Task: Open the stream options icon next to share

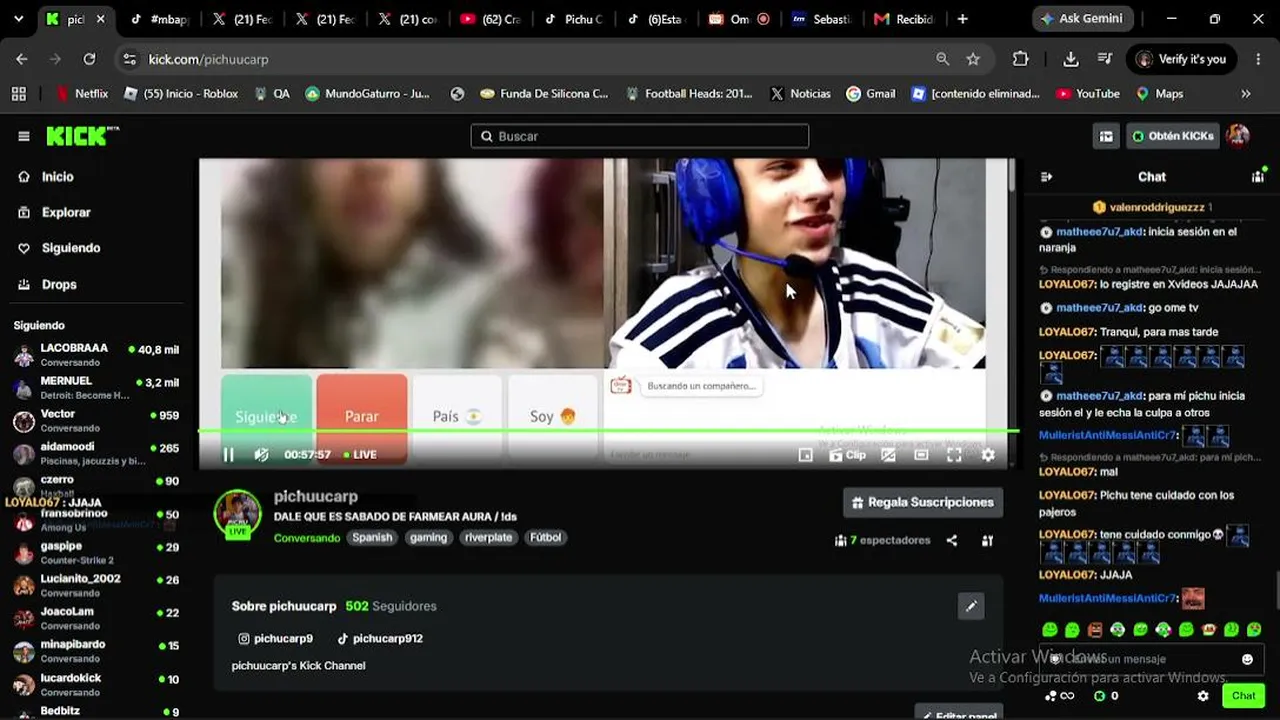Action: pos(987,541)
